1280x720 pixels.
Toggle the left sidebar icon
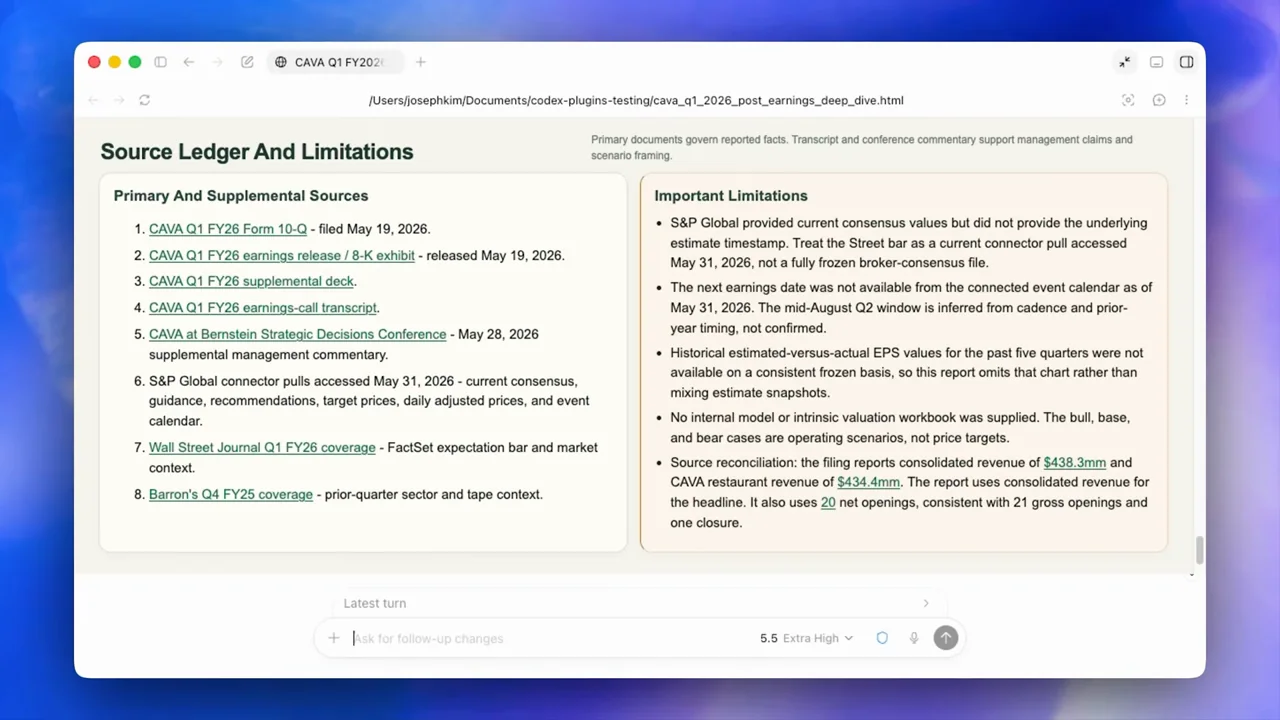pos(160,62)
